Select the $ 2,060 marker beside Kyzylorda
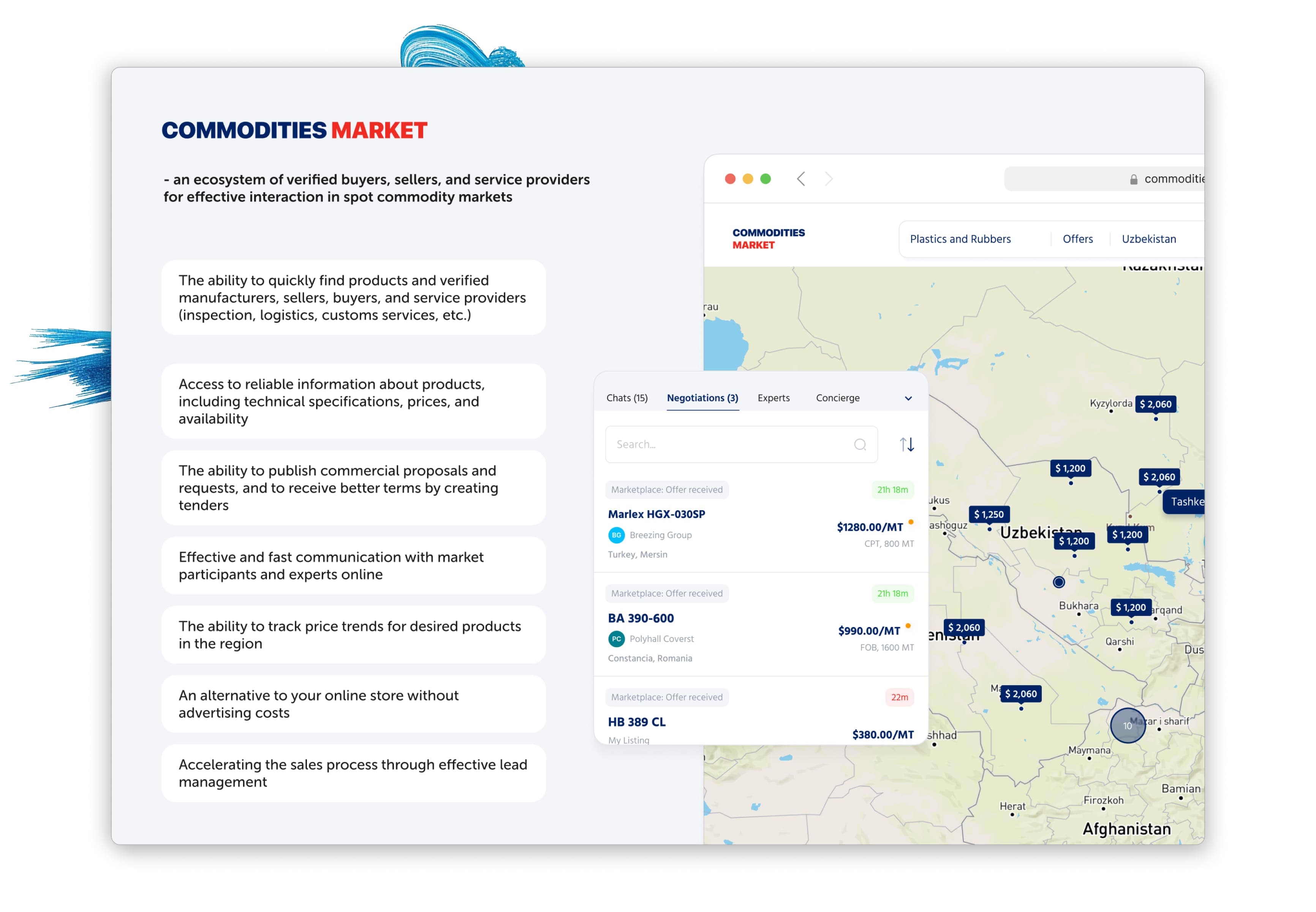 [1156, 404]
